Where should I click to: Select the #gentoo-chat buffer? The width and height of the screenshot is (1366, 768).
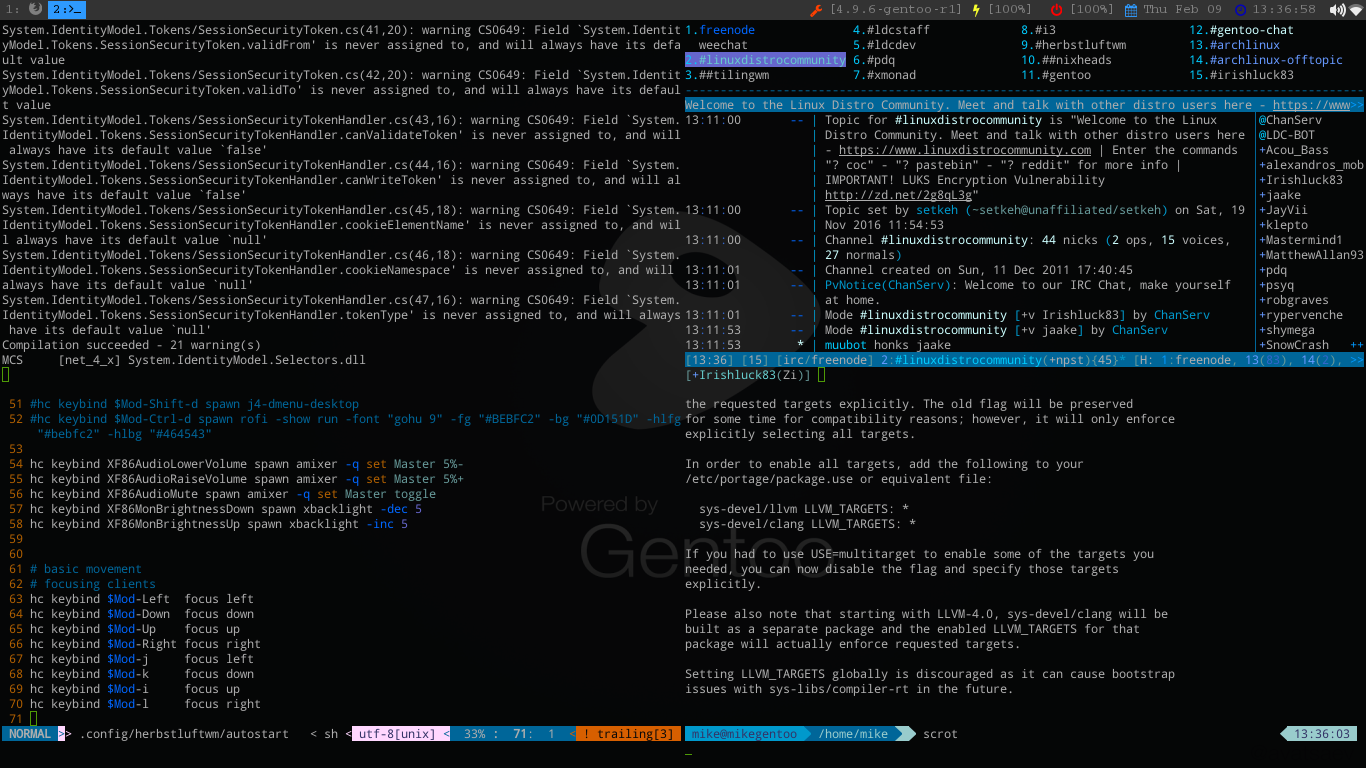(x=1241, y=30)
